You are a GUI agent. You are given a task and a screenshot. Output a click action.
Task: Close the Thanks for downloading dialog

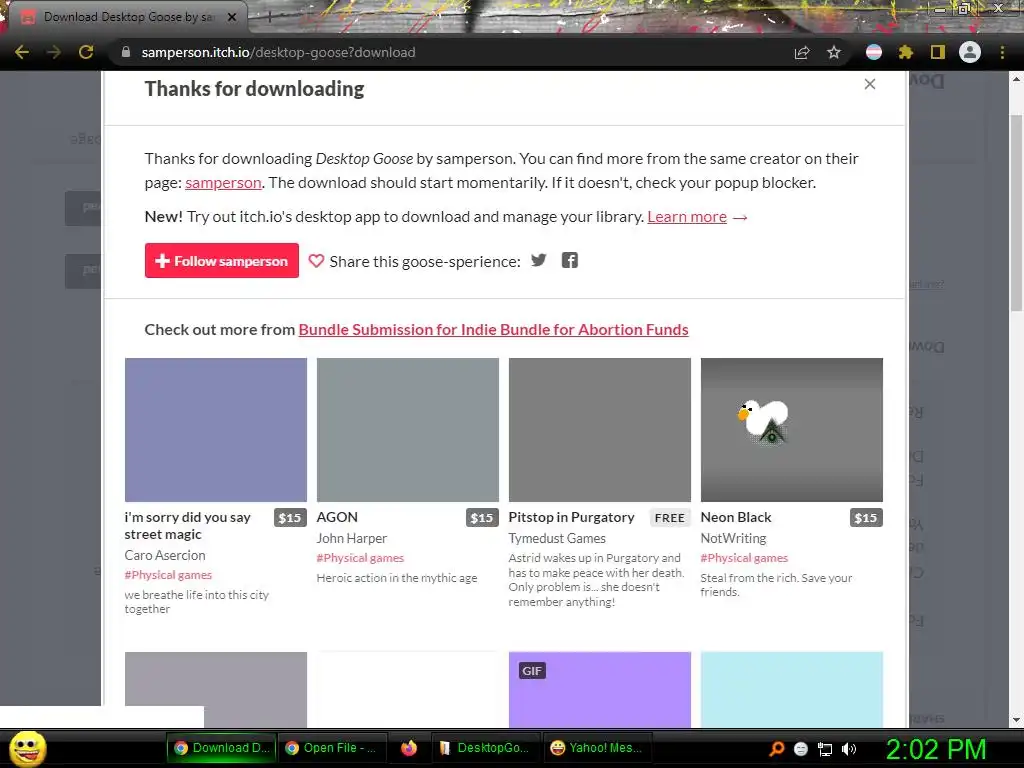click(870, 84)
